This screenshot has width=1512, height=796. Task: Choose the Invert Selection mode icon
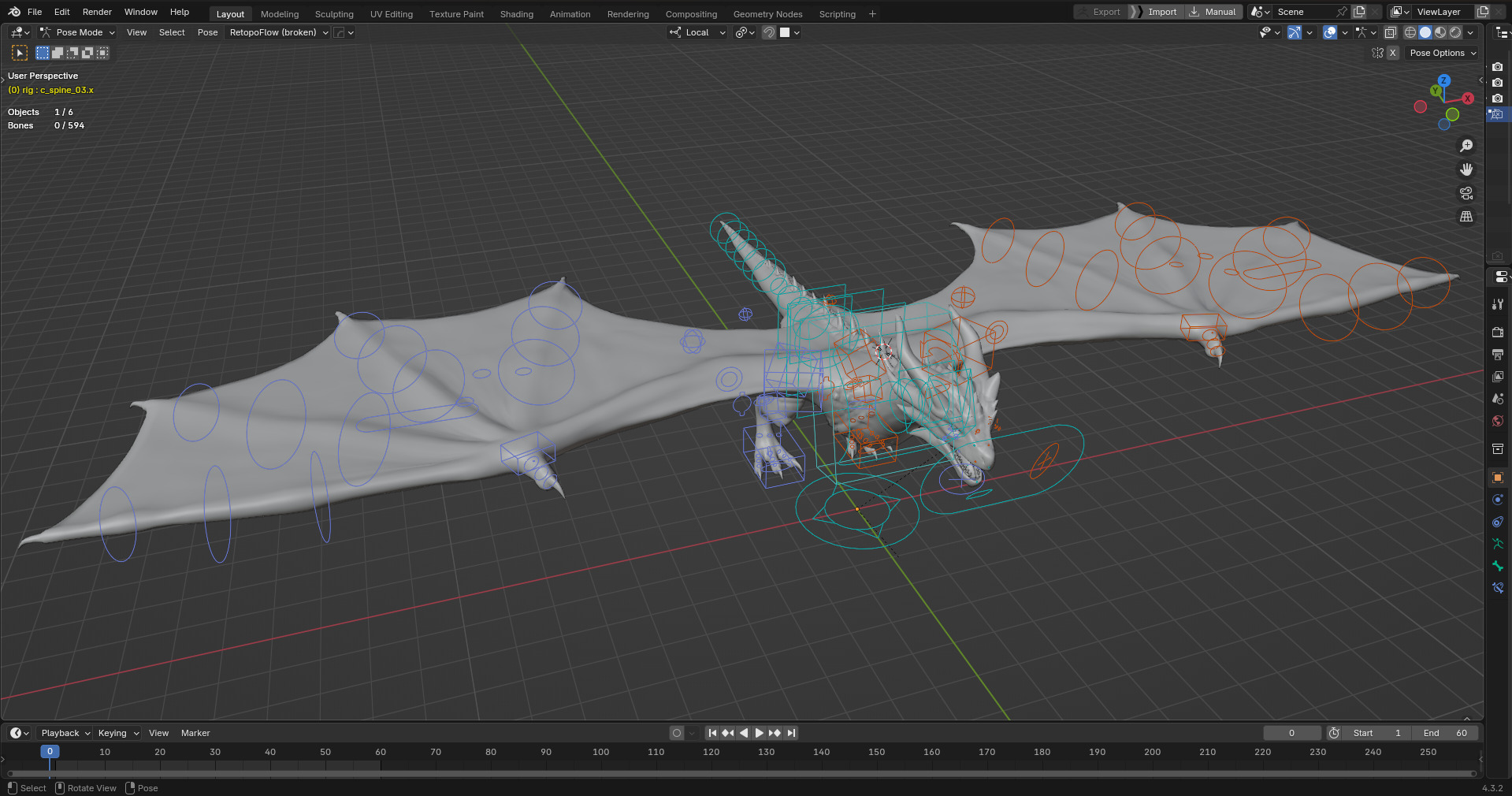pyautogui.click(x=87, y=53)
